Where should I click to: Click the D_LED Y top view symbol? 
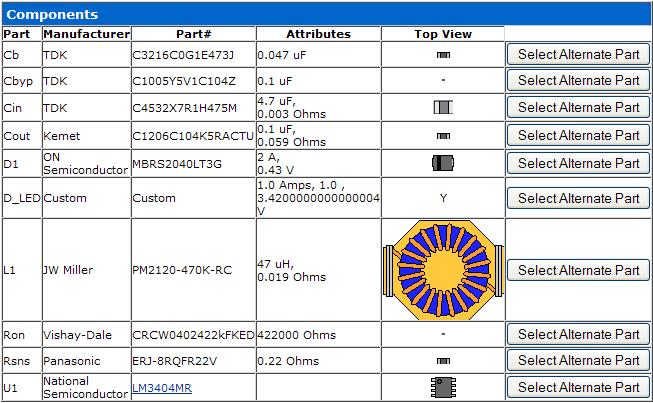[x=443, y=198]
